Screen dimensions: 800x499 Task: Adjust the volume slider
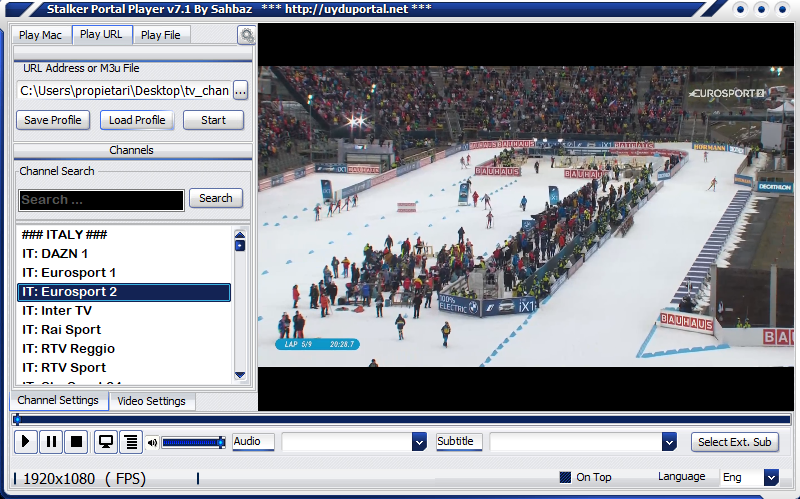click(x=193, y=442)
